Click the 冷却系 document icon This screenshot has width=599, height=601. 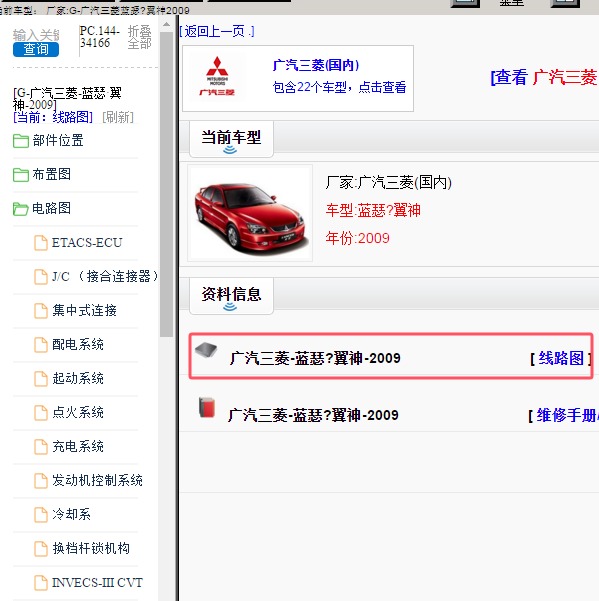tap(41, 515)
